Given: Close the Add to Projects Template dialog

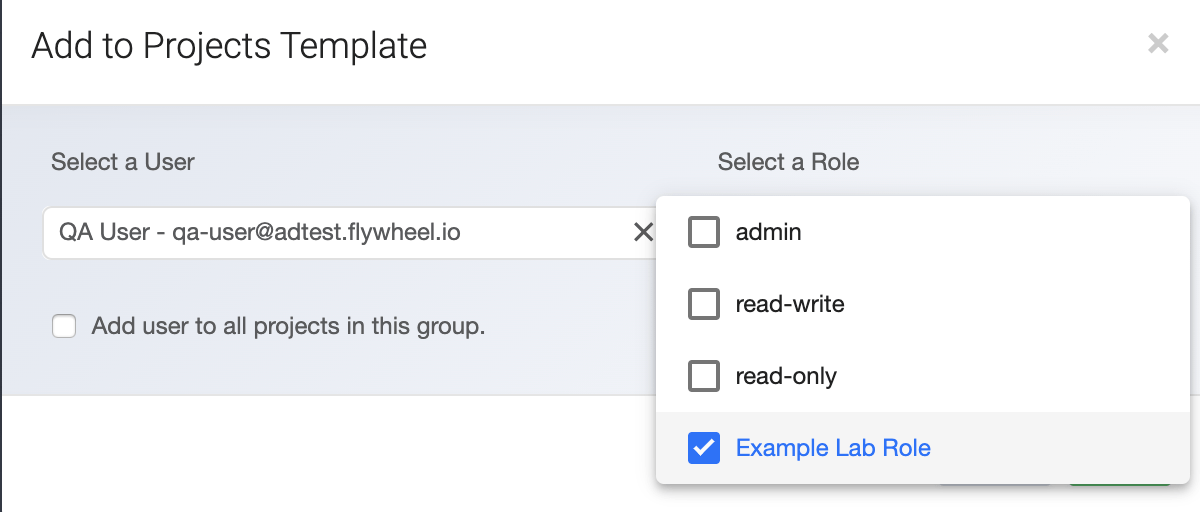Looking at the screenshot, I should tap(1158, 44).
